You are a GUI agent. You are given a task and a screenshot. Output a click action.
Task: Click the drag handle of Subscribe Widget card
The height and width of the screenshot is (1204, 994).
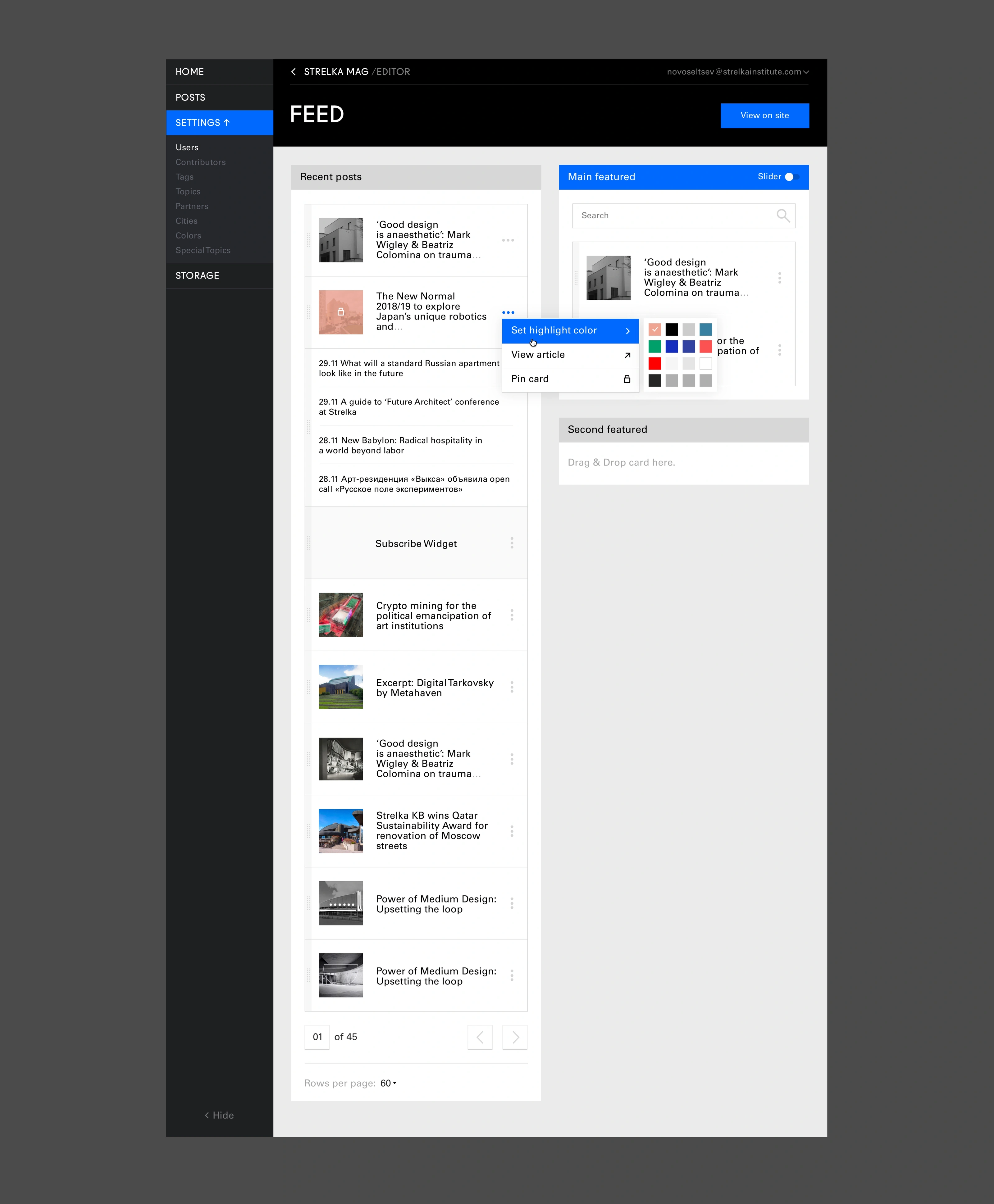coord(308,543)
